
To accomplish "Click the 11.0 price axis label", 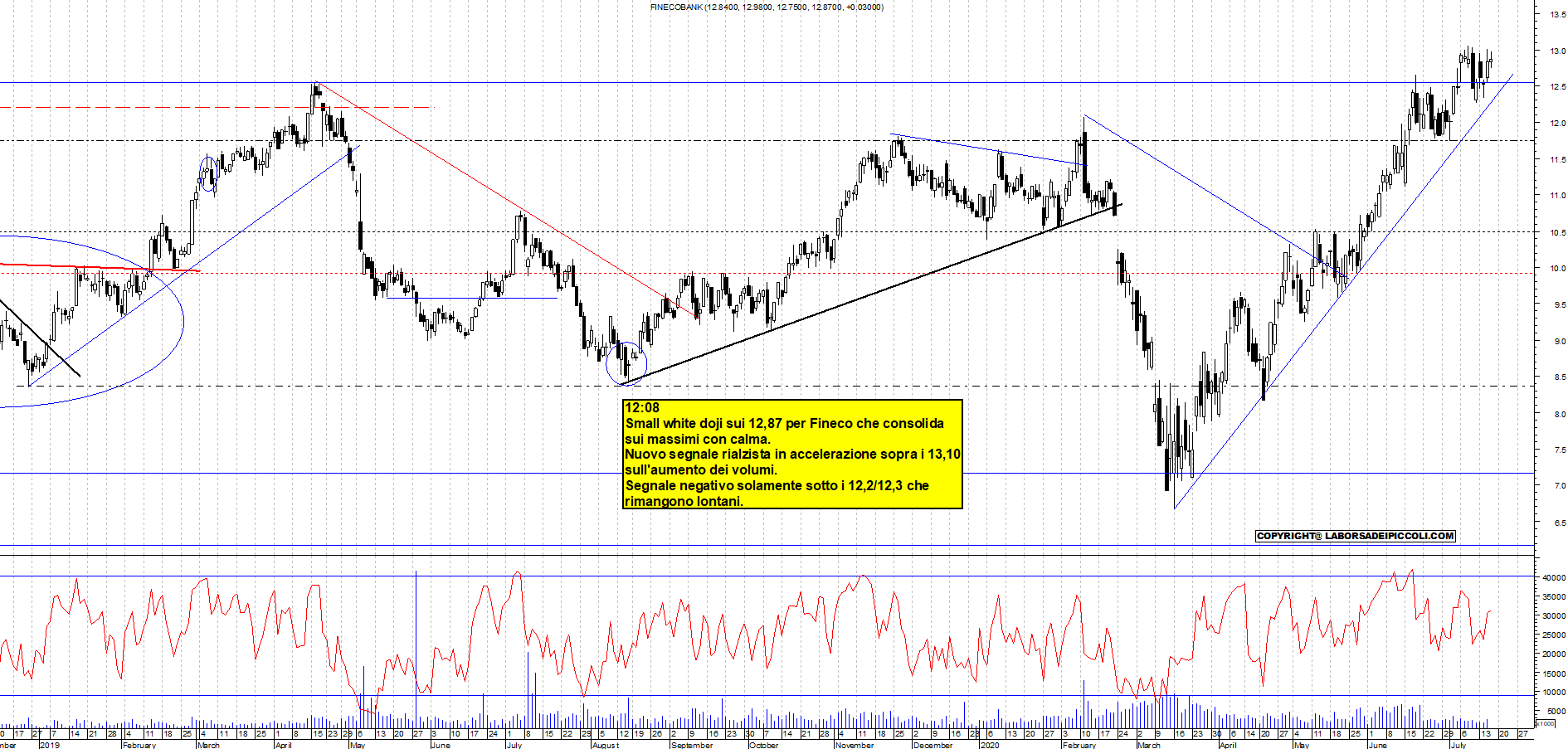I will point(1557,196).
